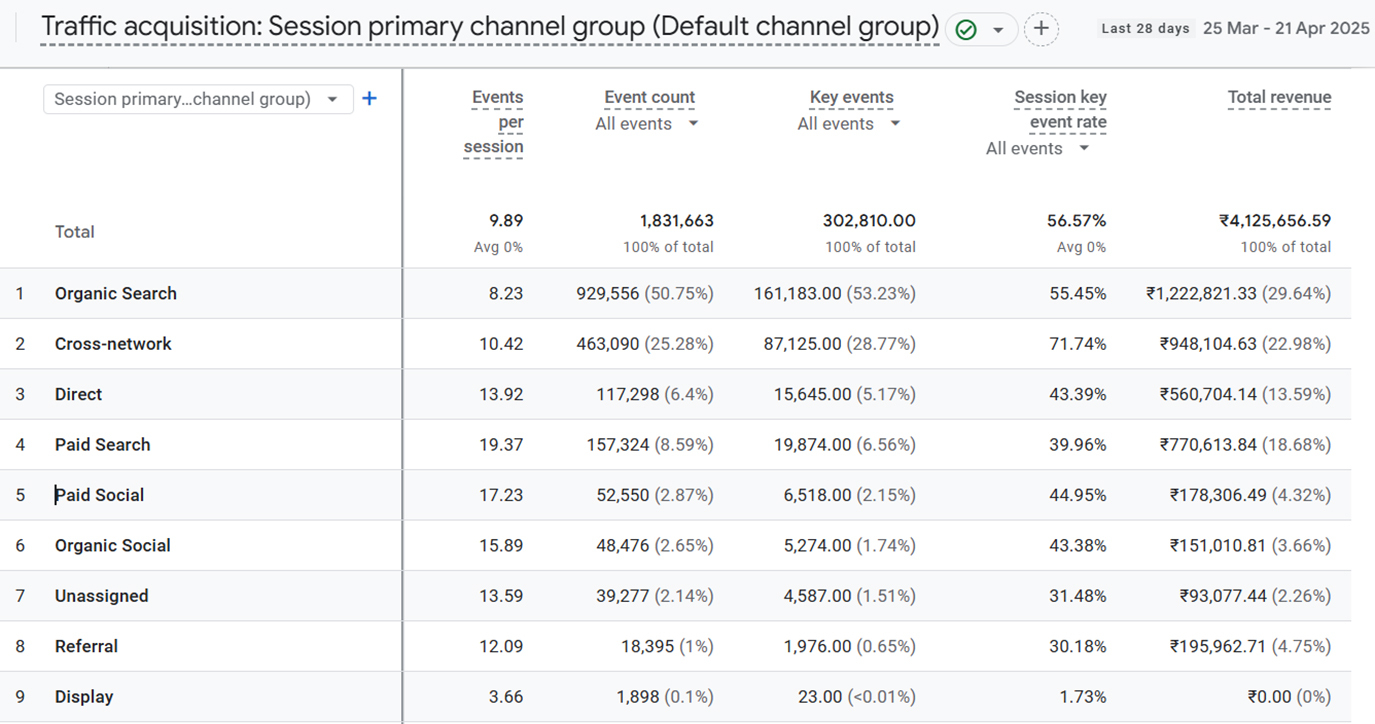Open All events dropdown under Session key event rate

(1037, 149)
